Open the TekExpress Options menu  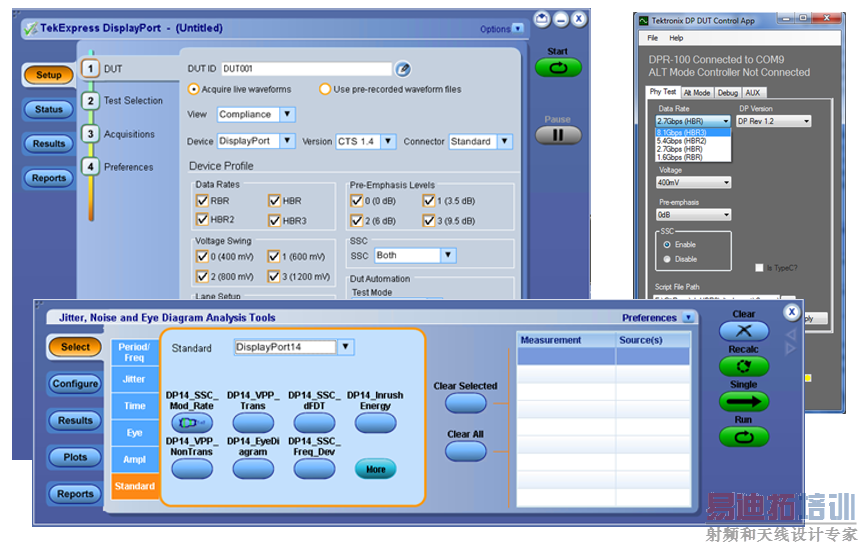[501, 29]
